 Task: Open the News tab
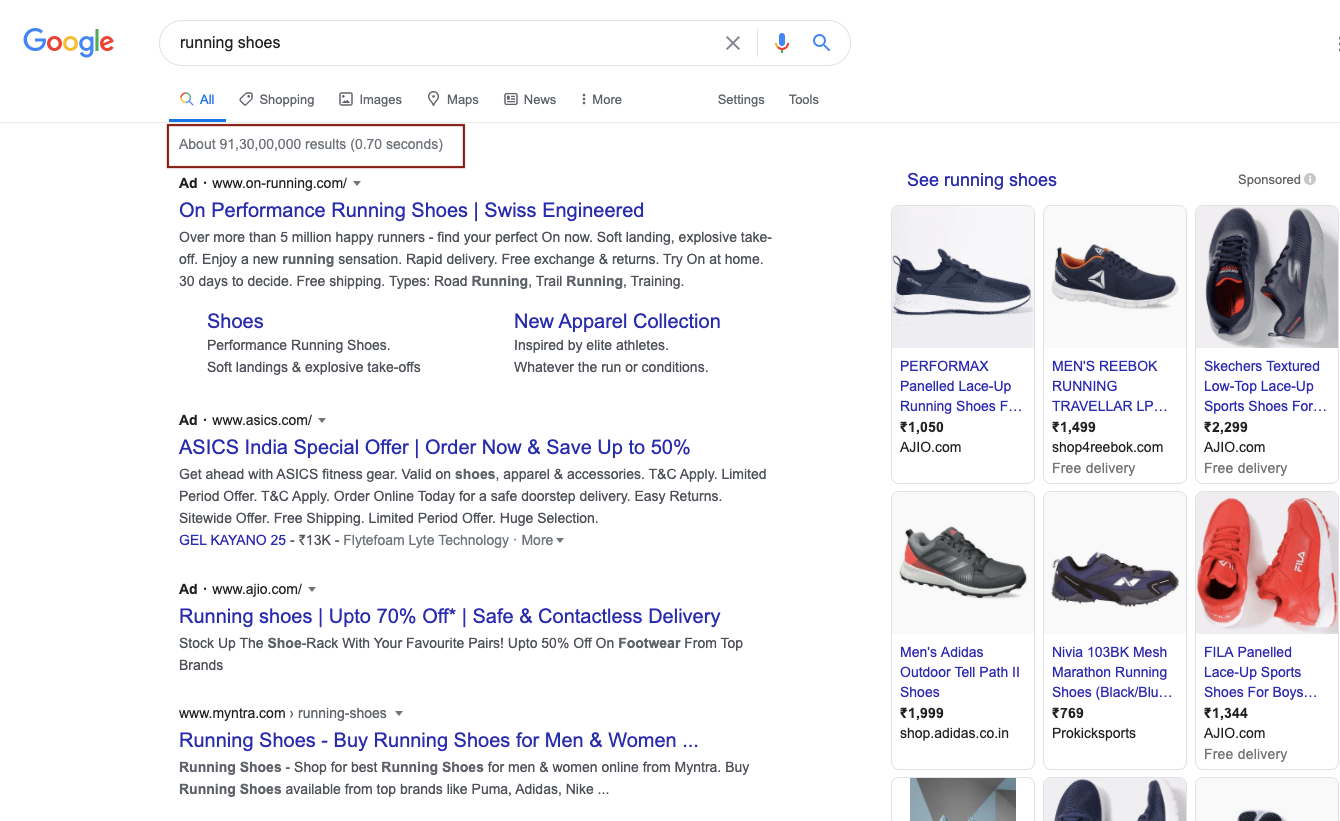click(530, 99)
